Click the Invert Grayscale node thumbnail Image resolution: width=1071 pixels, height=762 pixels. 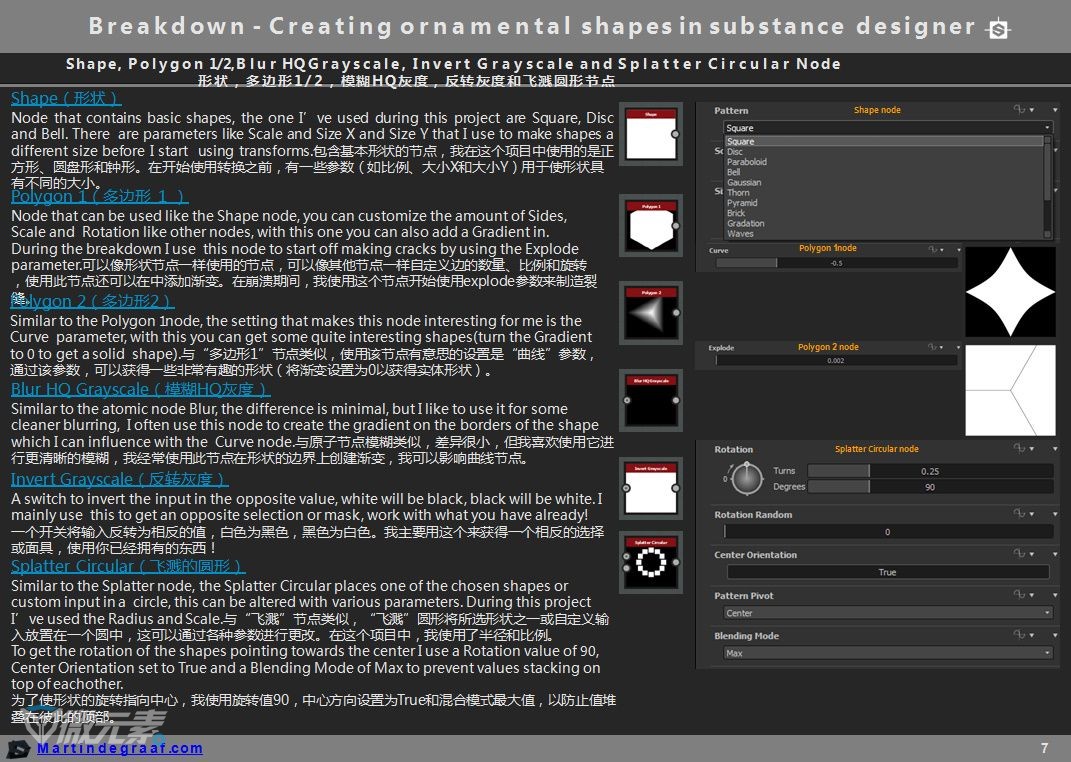pyautogui.click(x=651, y=488)
